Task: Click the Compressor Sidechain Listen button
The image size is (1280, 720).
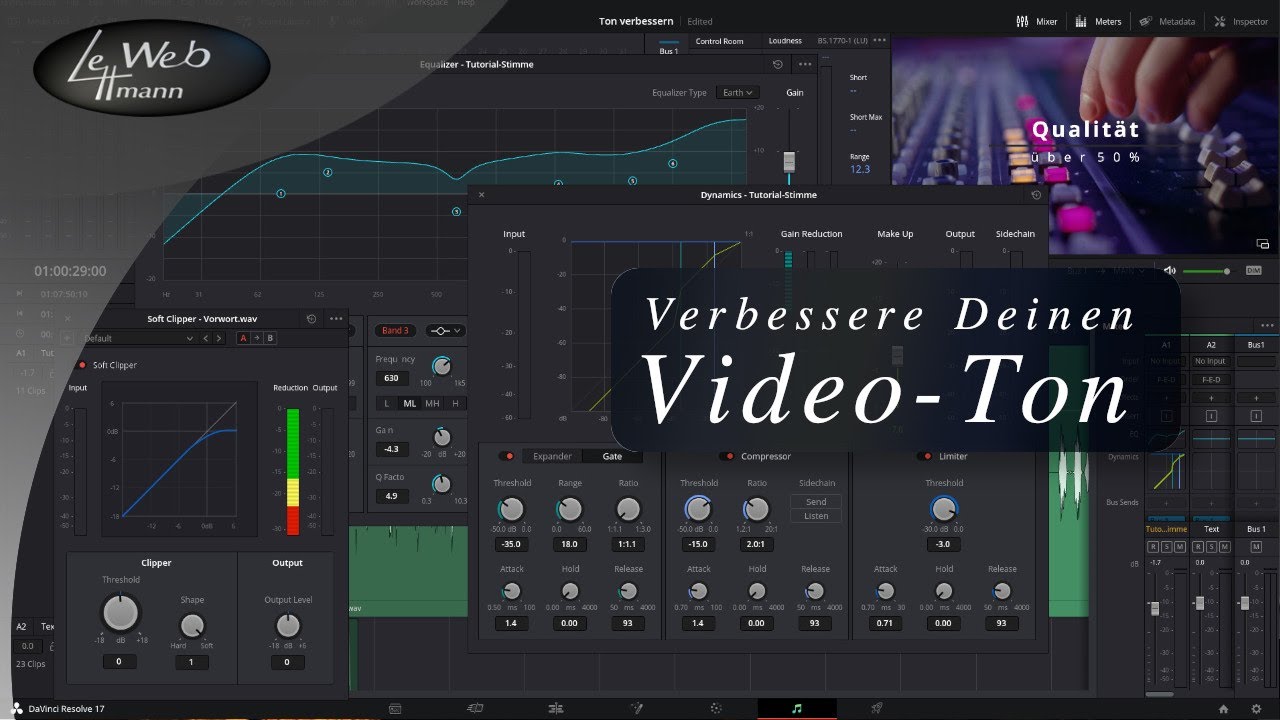Action: pos(816,516)
